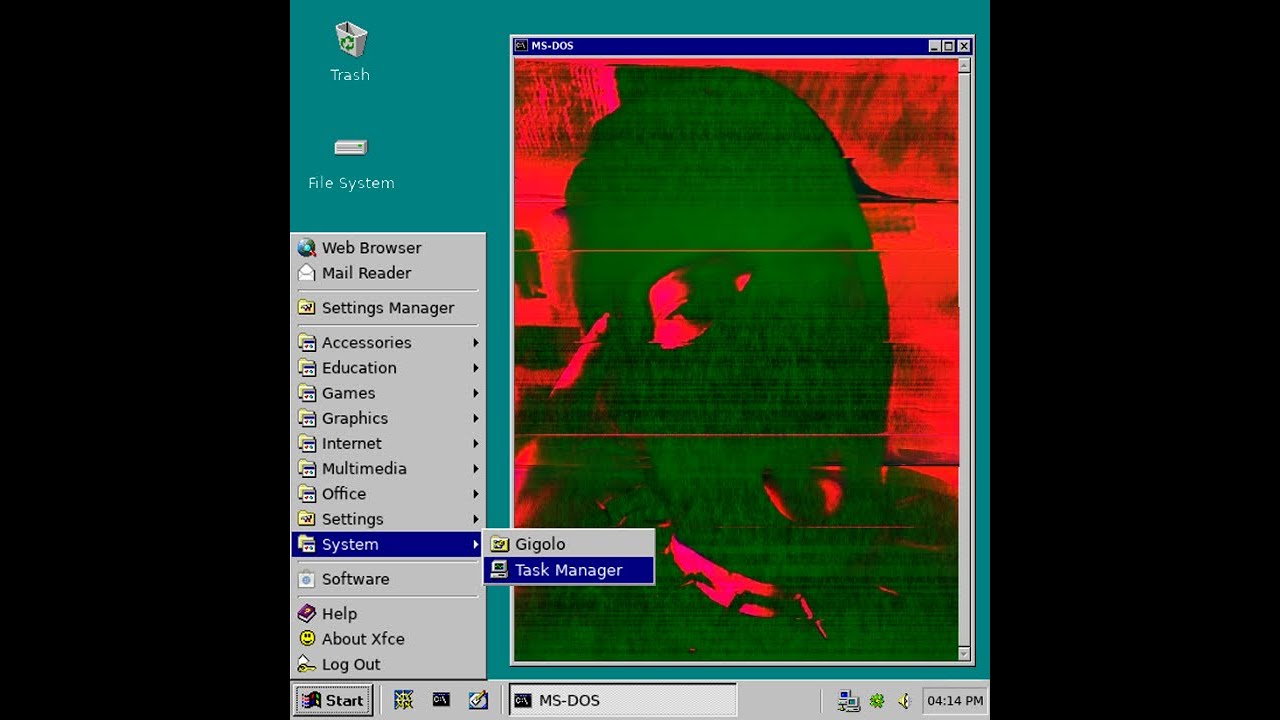1280x720 pixels.
Task: Expand the Accessories submenu arrow
Action: tap(476, 343)
